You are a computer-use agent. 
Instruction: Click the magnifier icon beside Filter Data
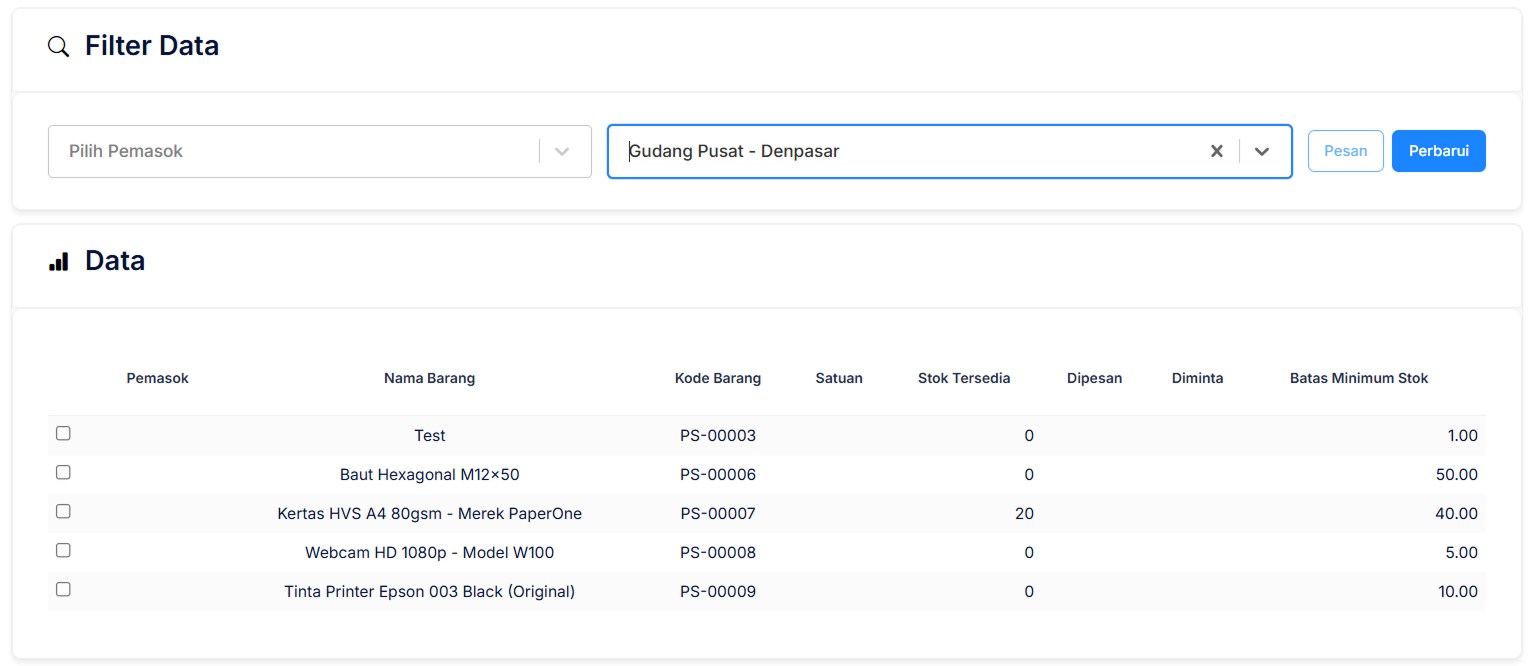pos(59,47)
